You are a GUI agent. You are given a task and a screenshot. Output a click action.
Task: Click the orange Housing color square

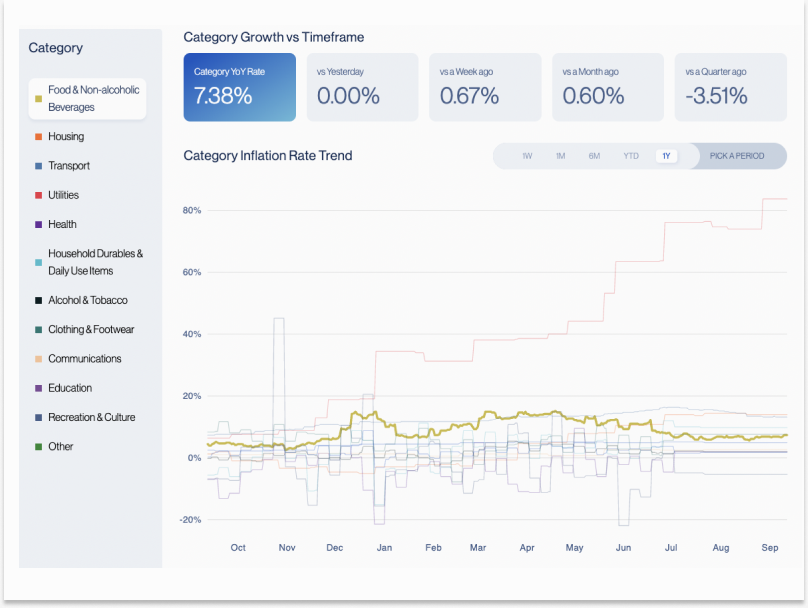tap(38, 137)
